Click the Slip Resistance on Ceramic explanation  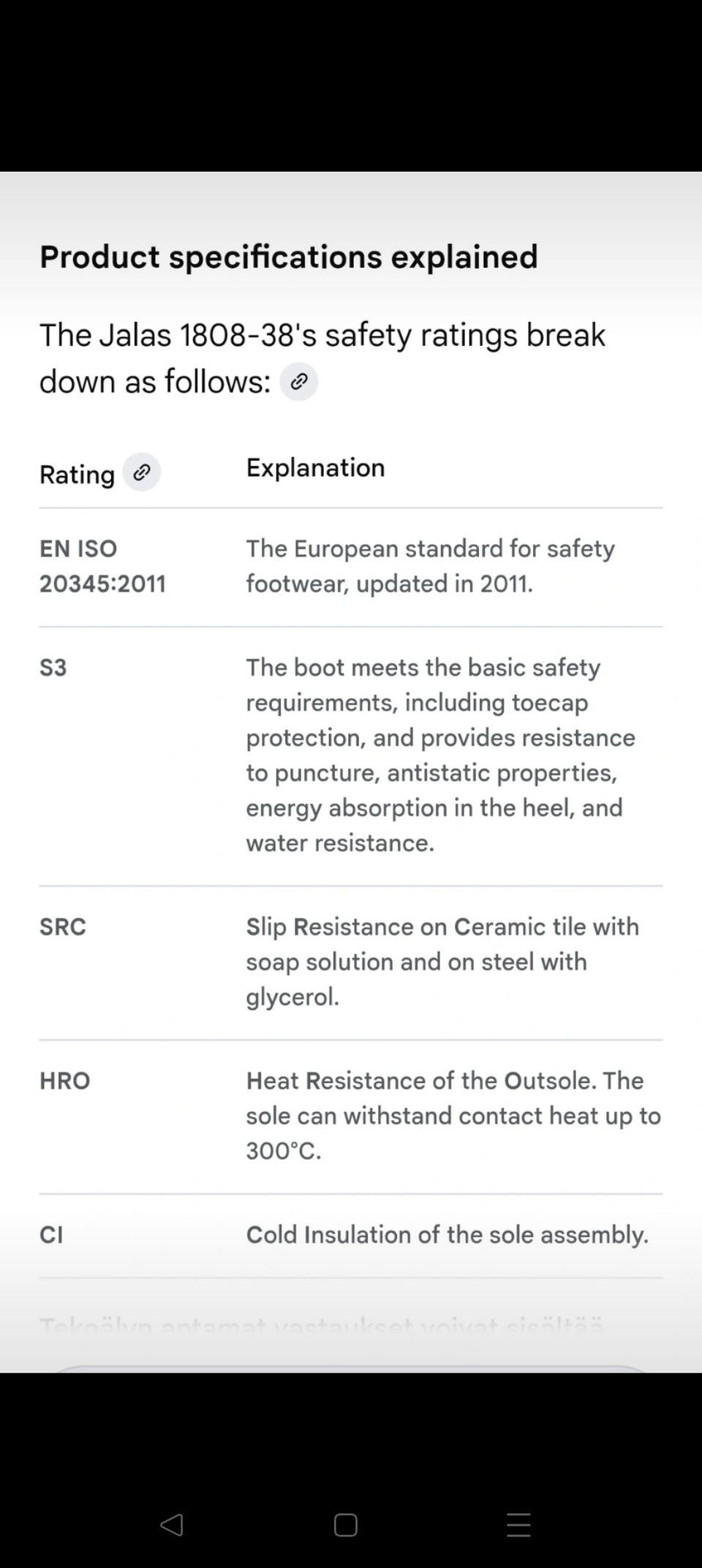pyautogui.click(x=442, y=962)
